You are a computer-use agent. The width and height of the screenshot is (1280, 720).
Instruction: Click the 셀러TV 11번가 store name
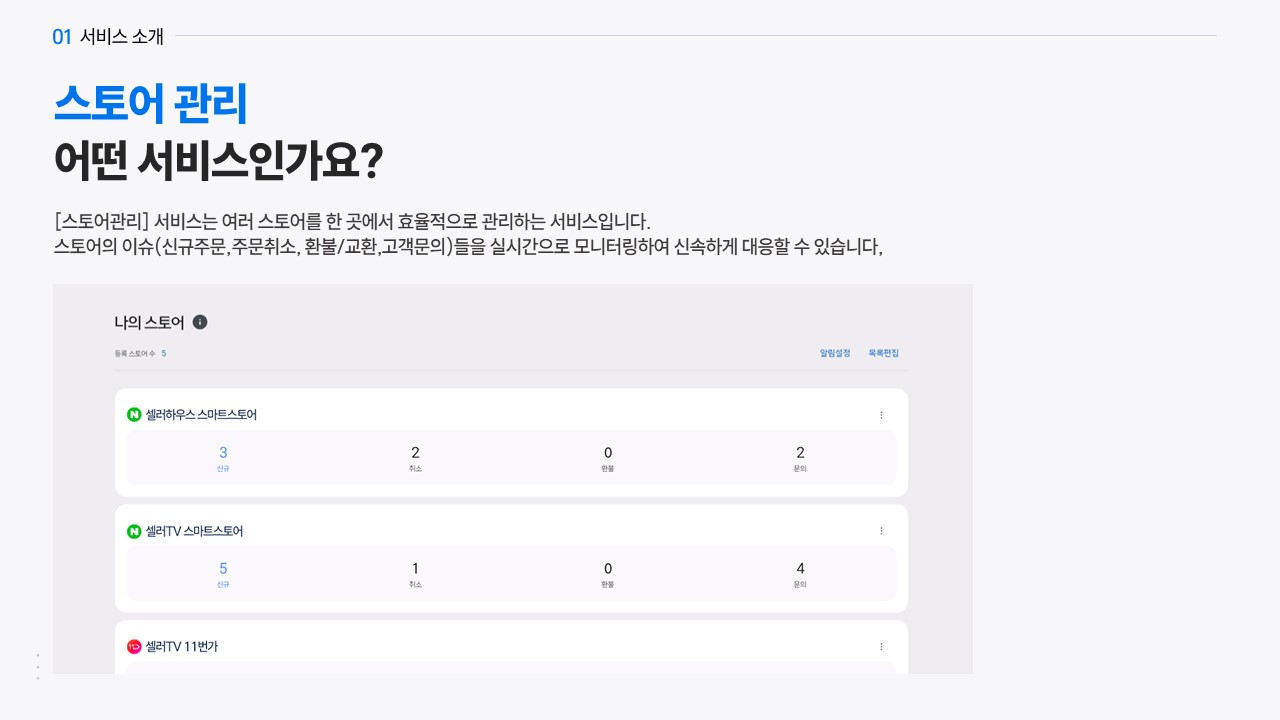[x=182, y=647]
